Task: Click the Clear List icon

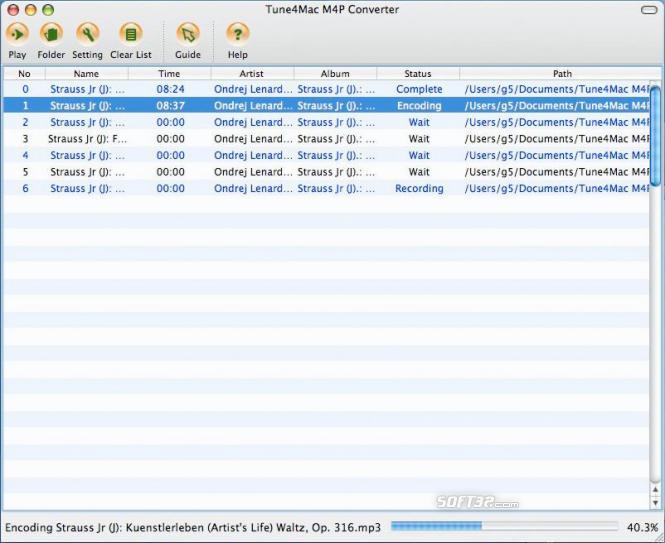Action: tap(131, 34)
